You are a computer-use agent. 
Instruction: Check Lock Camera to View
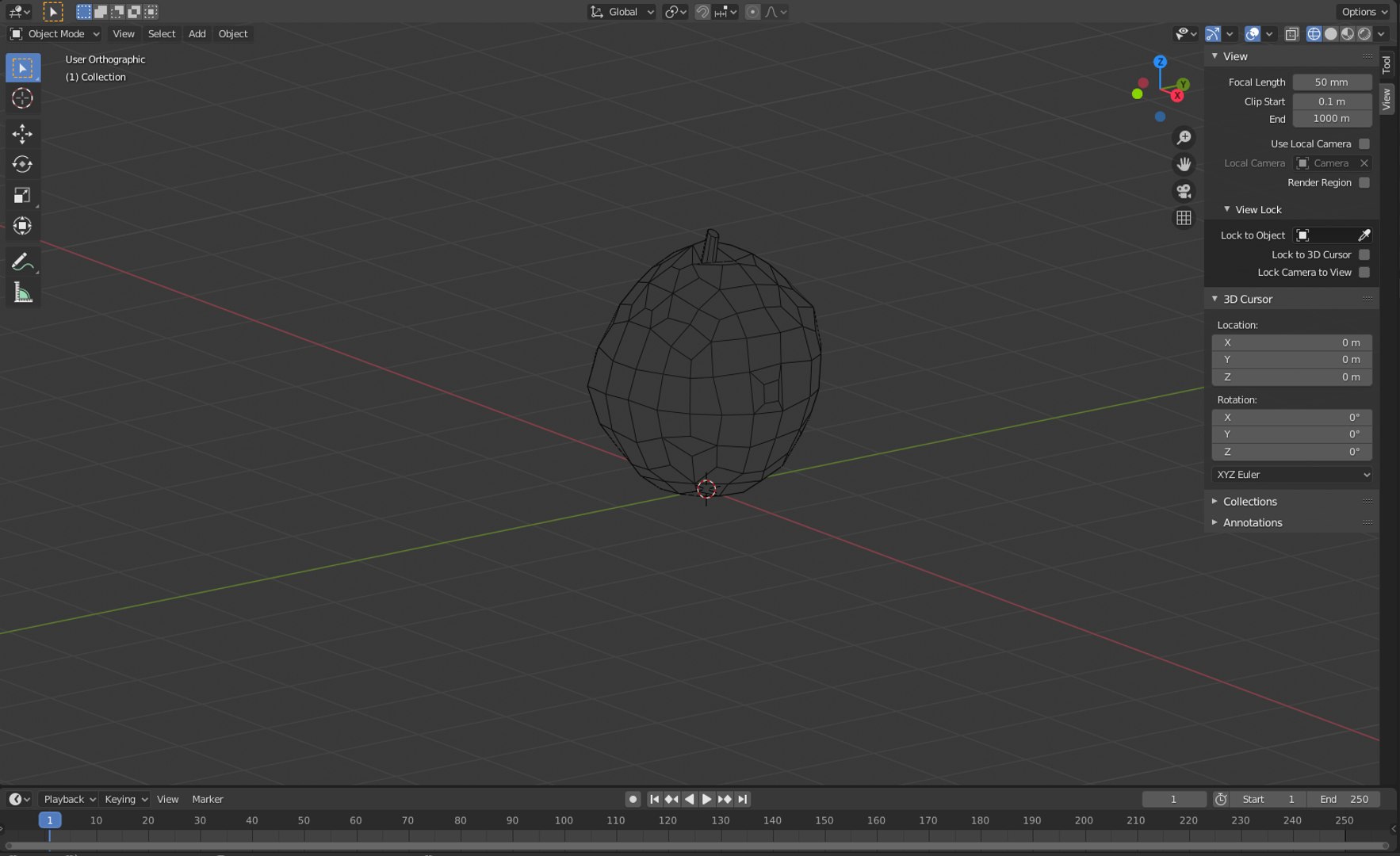point(1364,273)
